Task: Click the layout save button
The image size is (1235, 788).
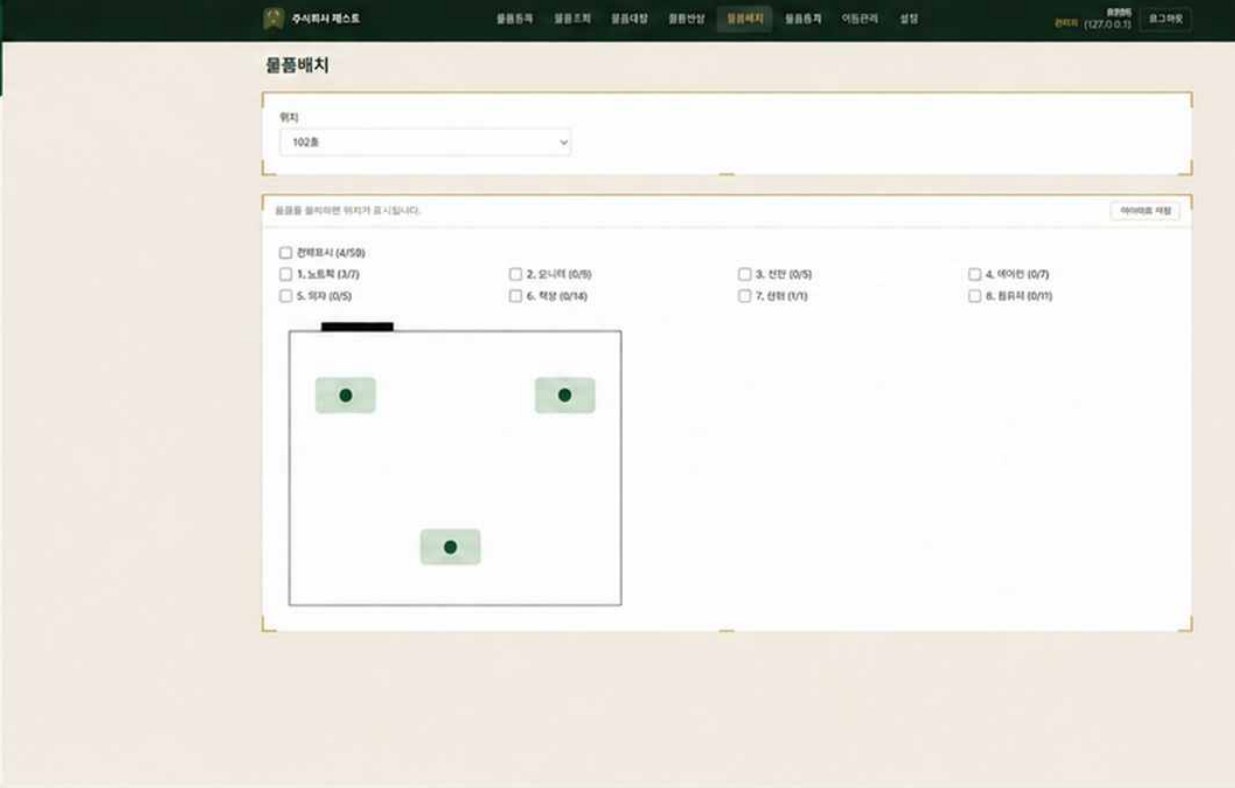Action: (x=1145, y=211)
